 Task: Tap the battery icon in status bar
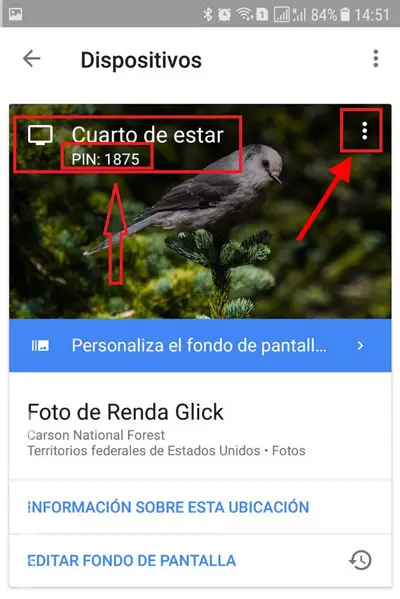pyautogui.click(x=345, y=15)
